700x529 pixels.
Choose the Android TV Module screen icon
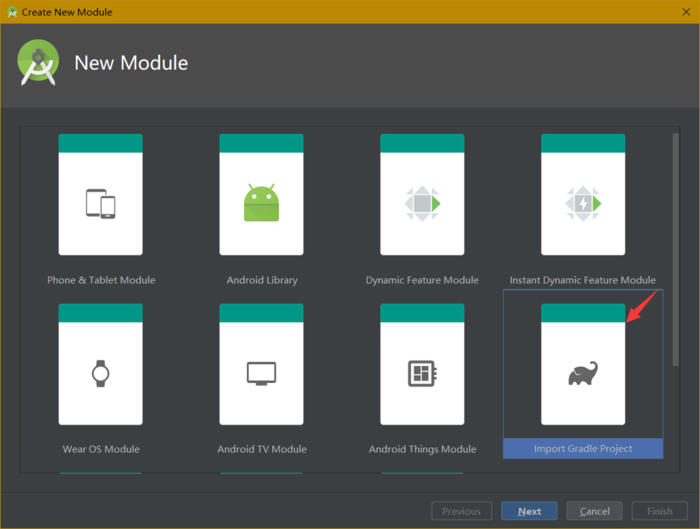pyautogui.click(x=262, y=374)
